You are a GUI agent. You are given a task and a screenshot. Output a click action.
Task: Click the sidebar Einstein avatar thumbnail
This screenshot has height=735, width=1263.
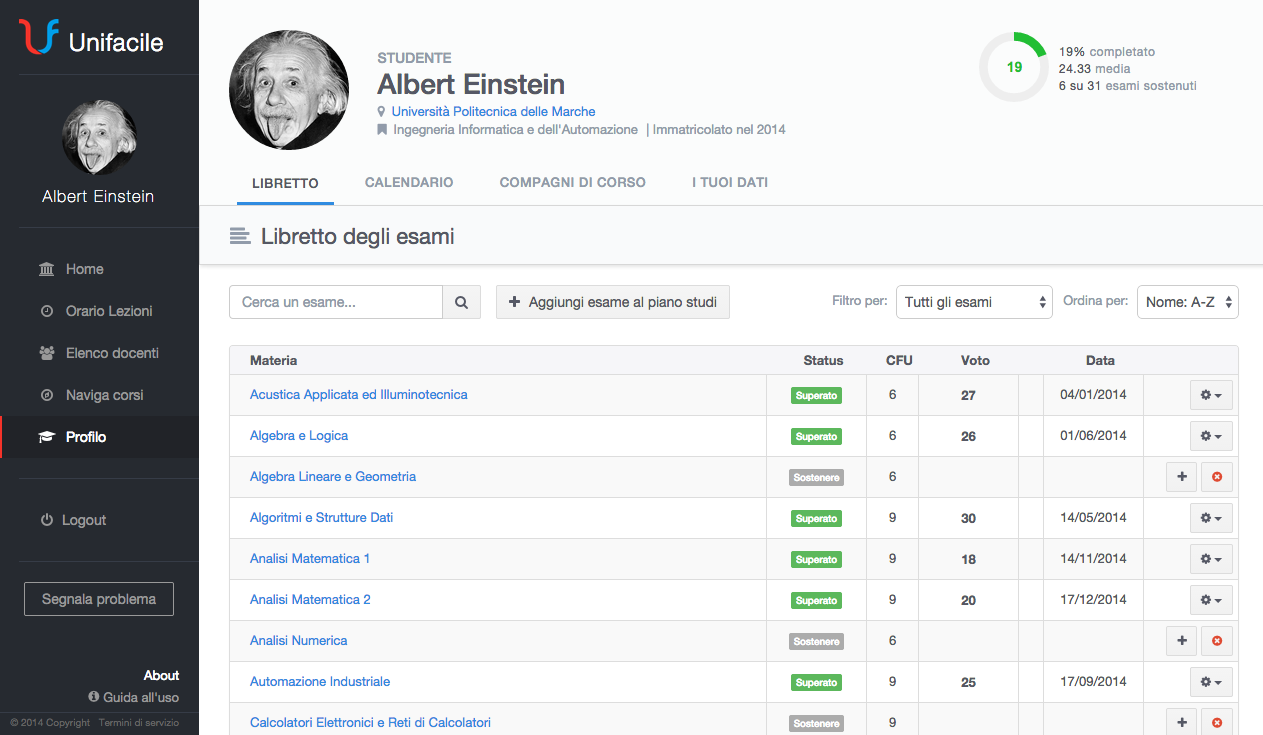point(99,137)
